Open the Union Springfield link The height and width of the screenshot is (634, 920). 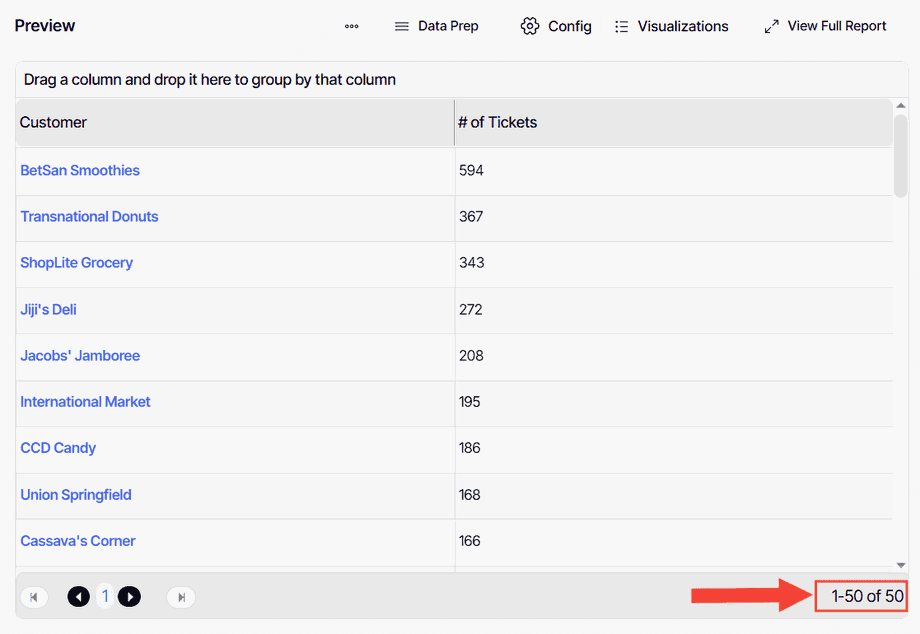pyautogui.click(x=76, y=495)
